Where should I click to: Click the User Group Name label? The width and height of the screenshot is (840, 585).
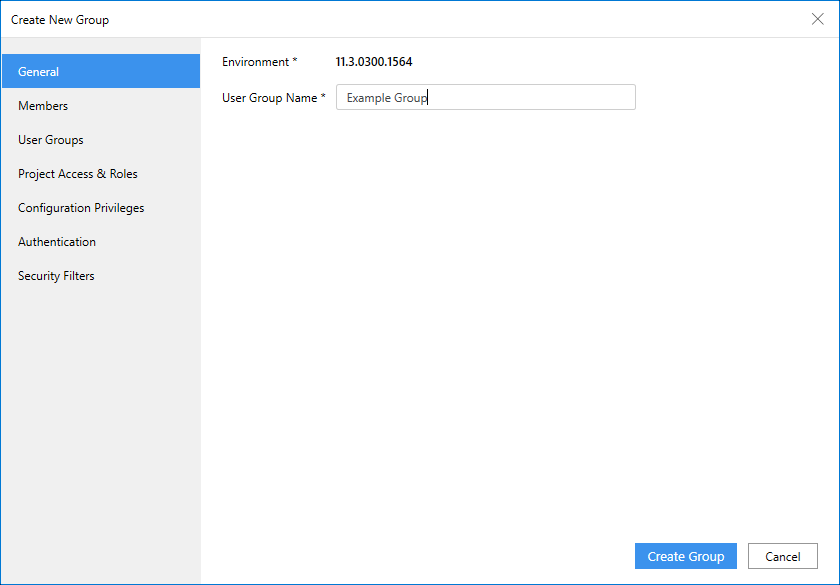coord(269,98)
